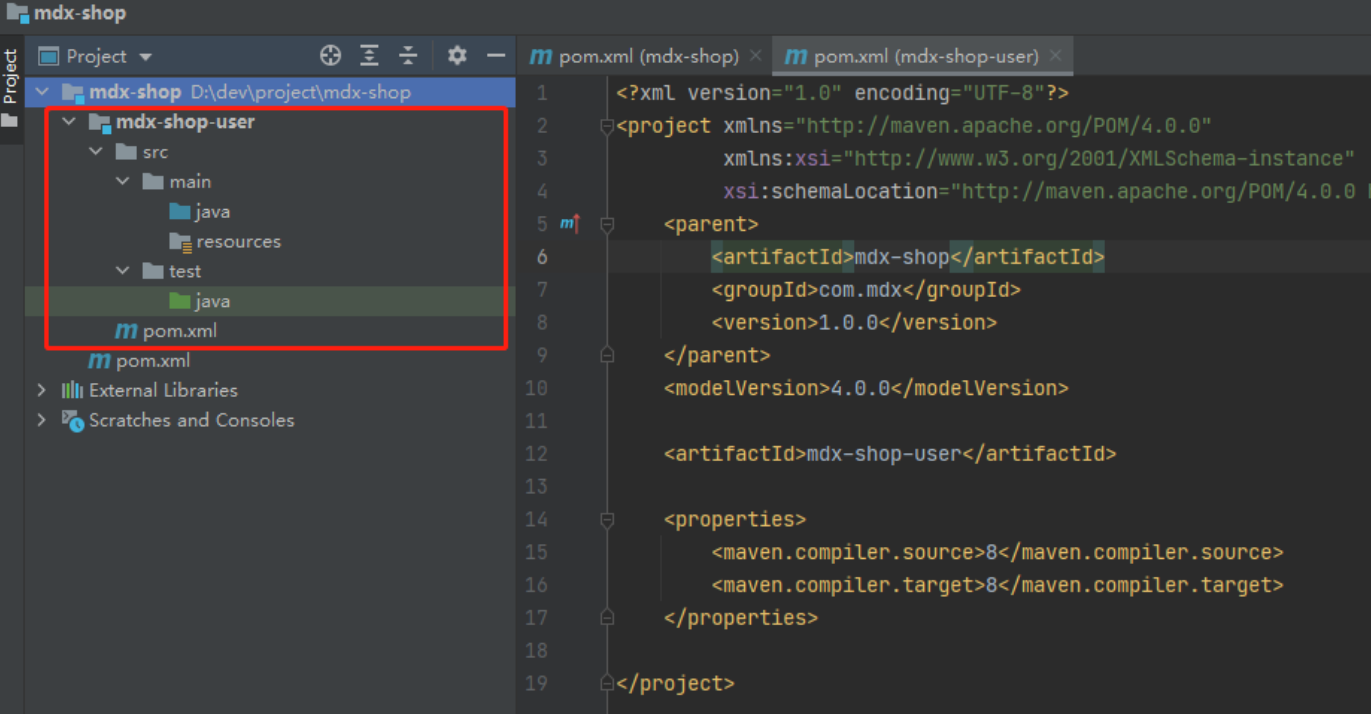Viewport: 1371px width, 714px height.
Task: Expand Scratches and Consoles node
Action: 42,420
